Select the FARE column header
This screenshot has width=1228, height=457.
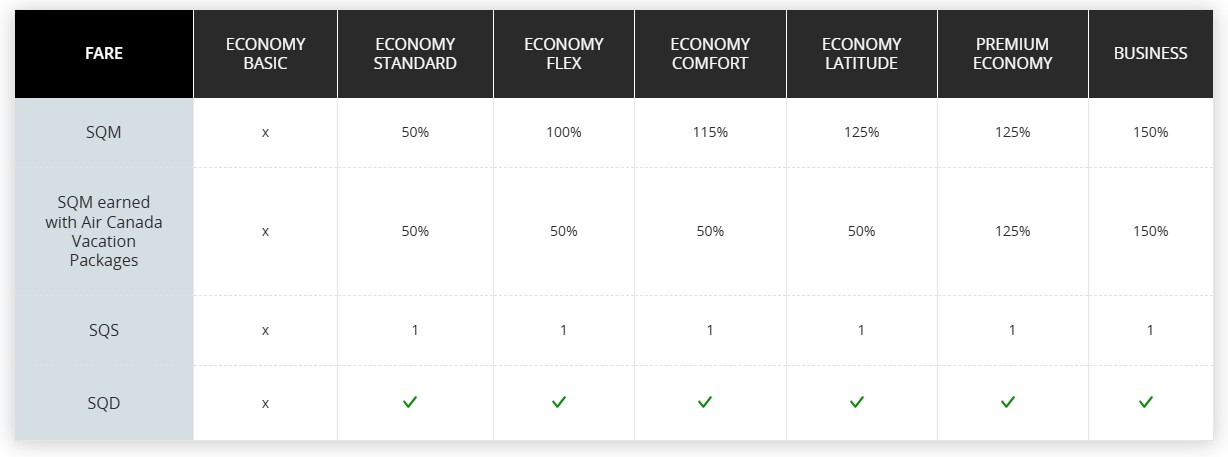point(104,54)
